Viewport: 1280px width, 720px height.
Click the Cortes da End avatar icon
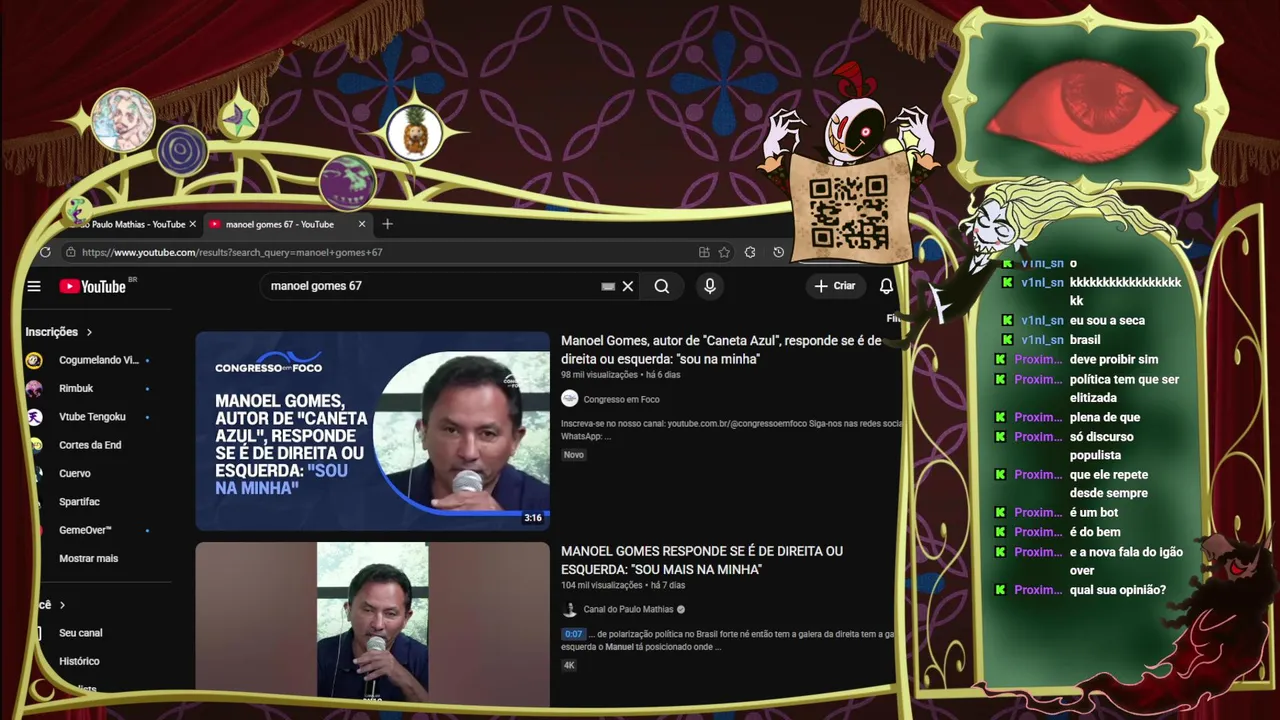click(36, 445)
